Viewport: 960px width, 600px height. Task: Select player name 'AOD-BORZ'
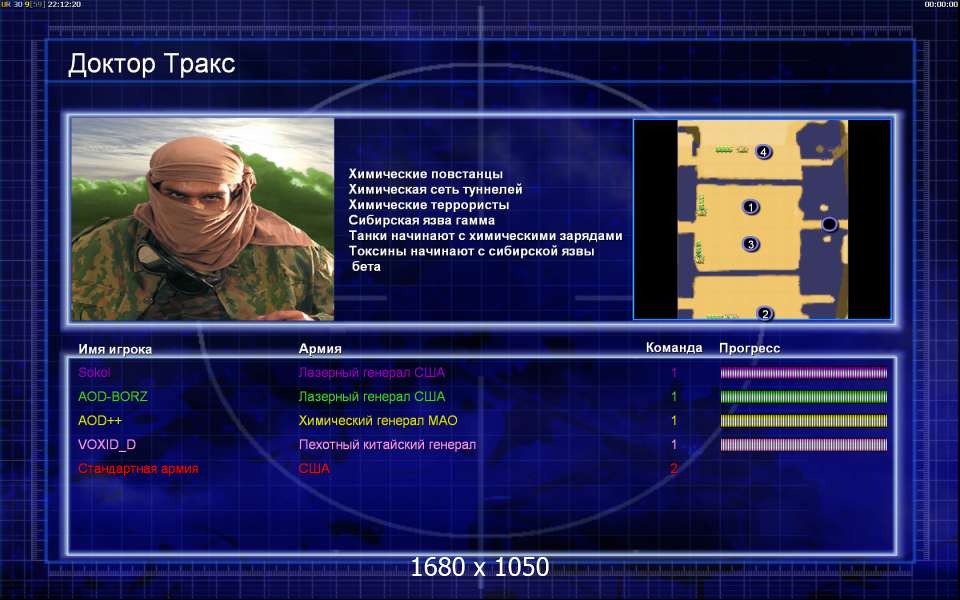click(x=113, y=397)
